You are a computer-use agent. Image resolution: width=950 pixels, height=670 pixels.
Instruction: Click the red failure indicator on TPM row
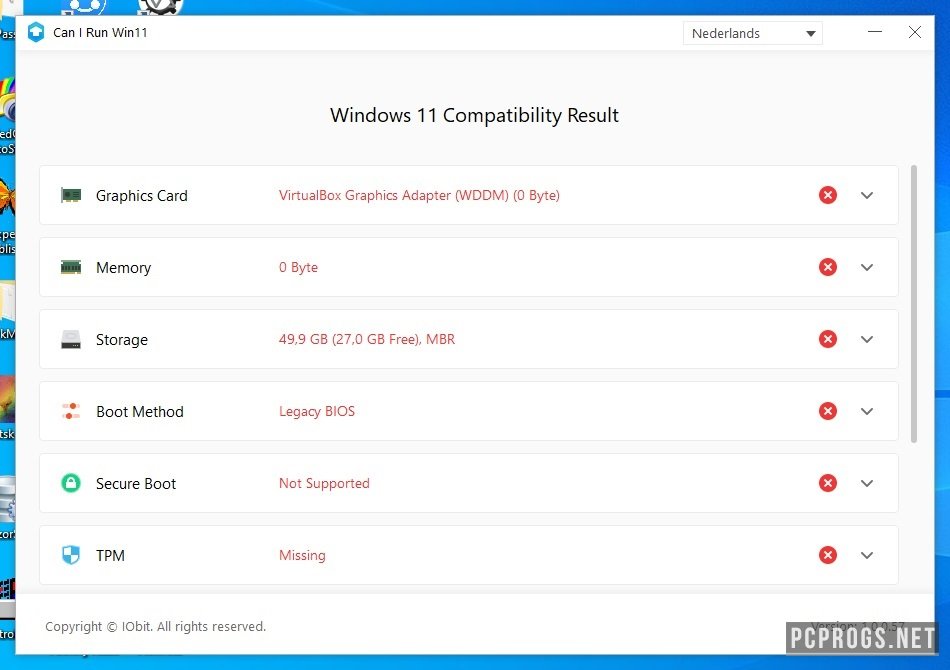click(x=828, y=555)
